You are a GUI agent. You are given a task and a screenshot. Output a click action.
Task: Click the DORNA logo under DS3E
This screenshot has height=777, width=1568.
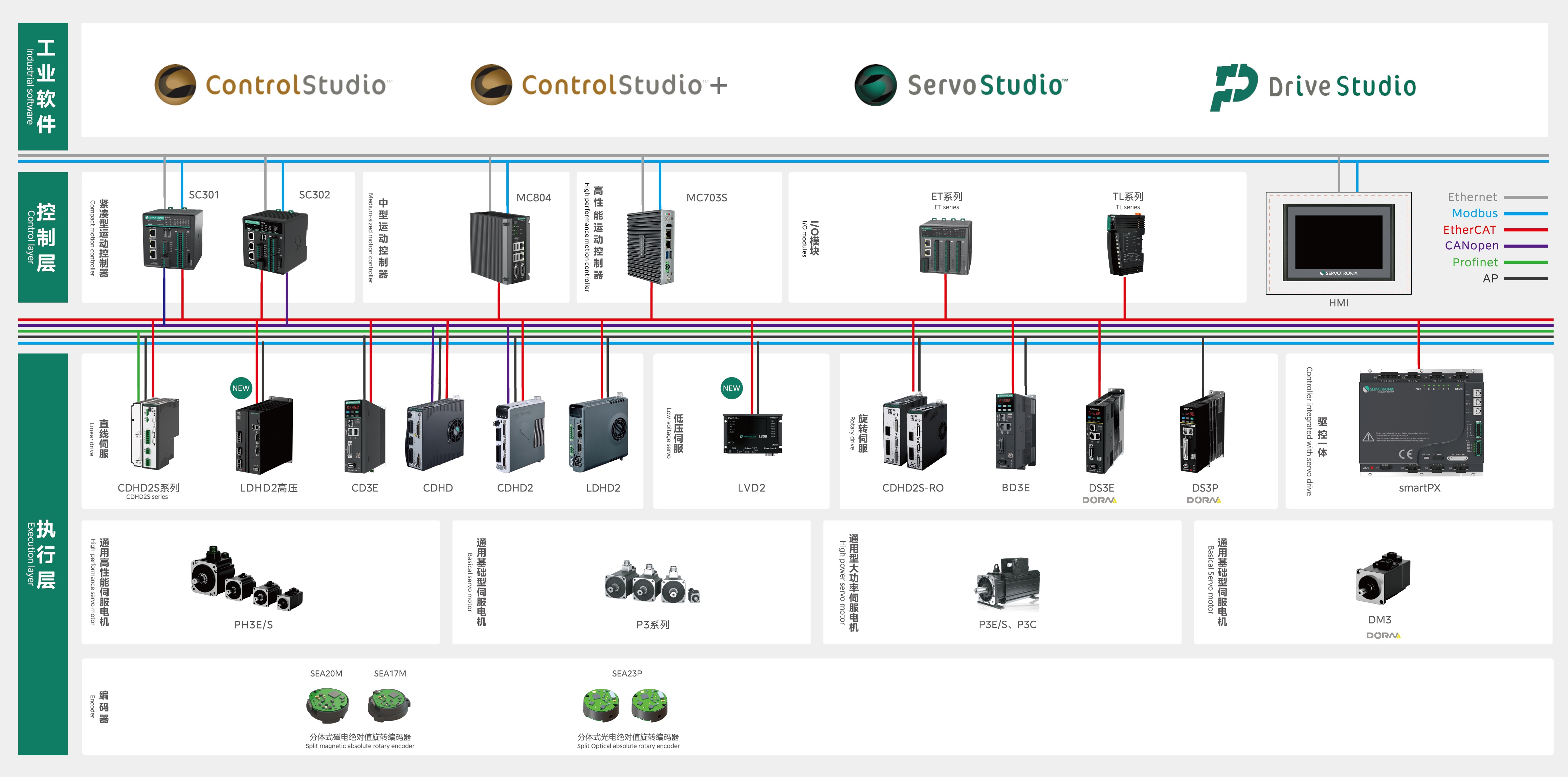pyautogui.click(x=1099, y=500)
